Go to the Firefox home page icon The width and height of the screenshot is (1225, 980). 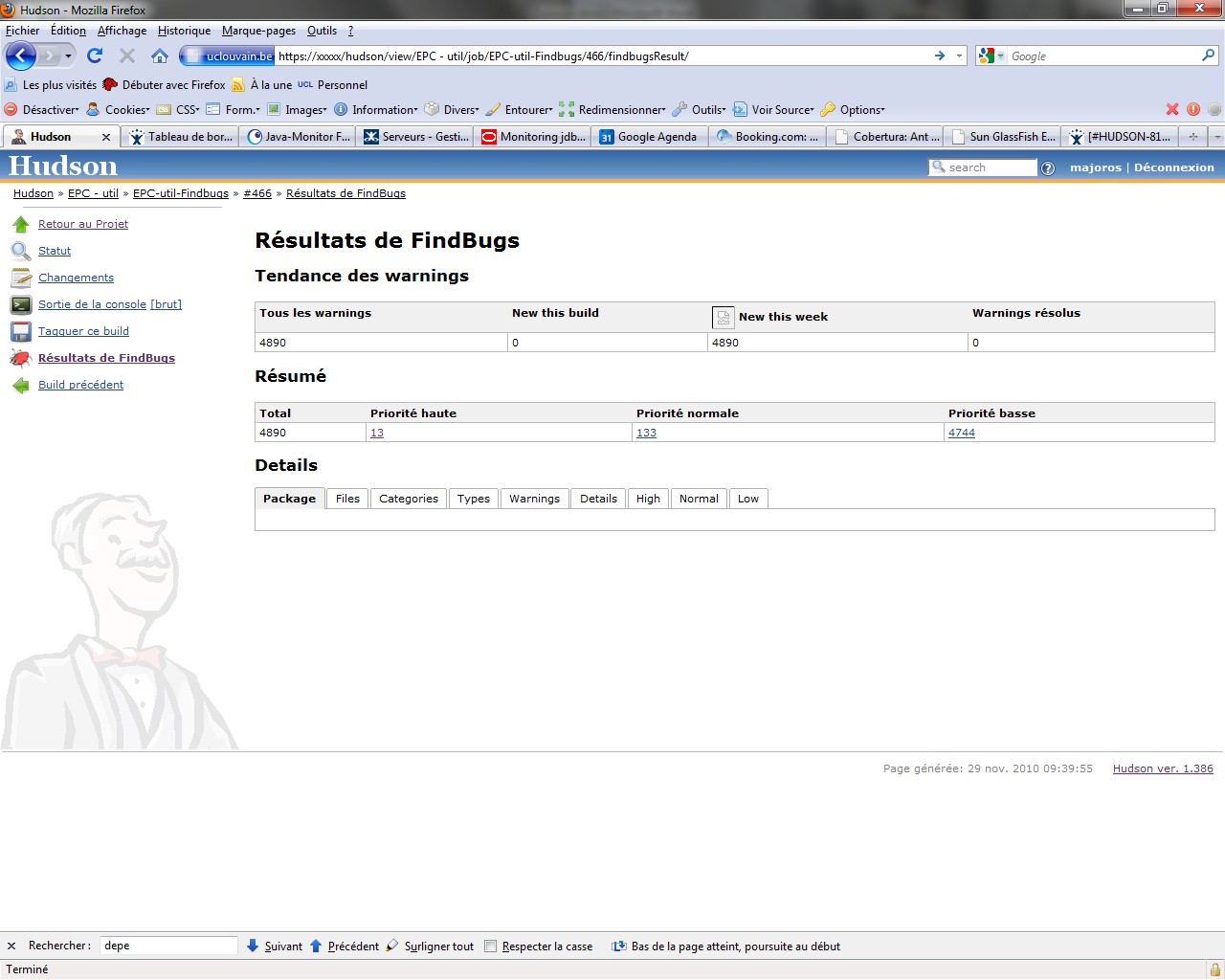click(x=160, y=56)
